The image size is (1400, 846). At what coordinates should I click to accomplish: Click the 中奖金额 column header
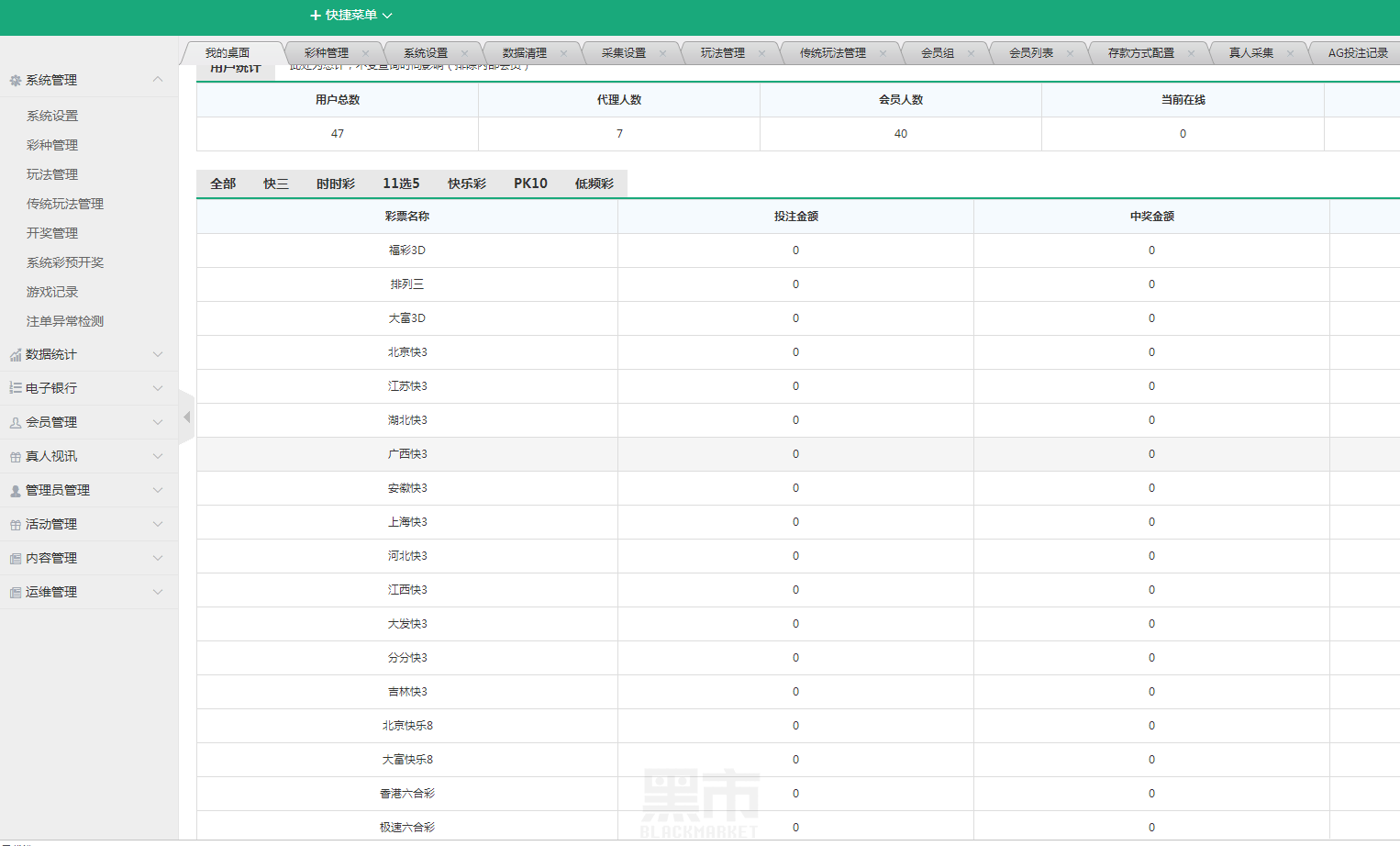coord(1151,217)
